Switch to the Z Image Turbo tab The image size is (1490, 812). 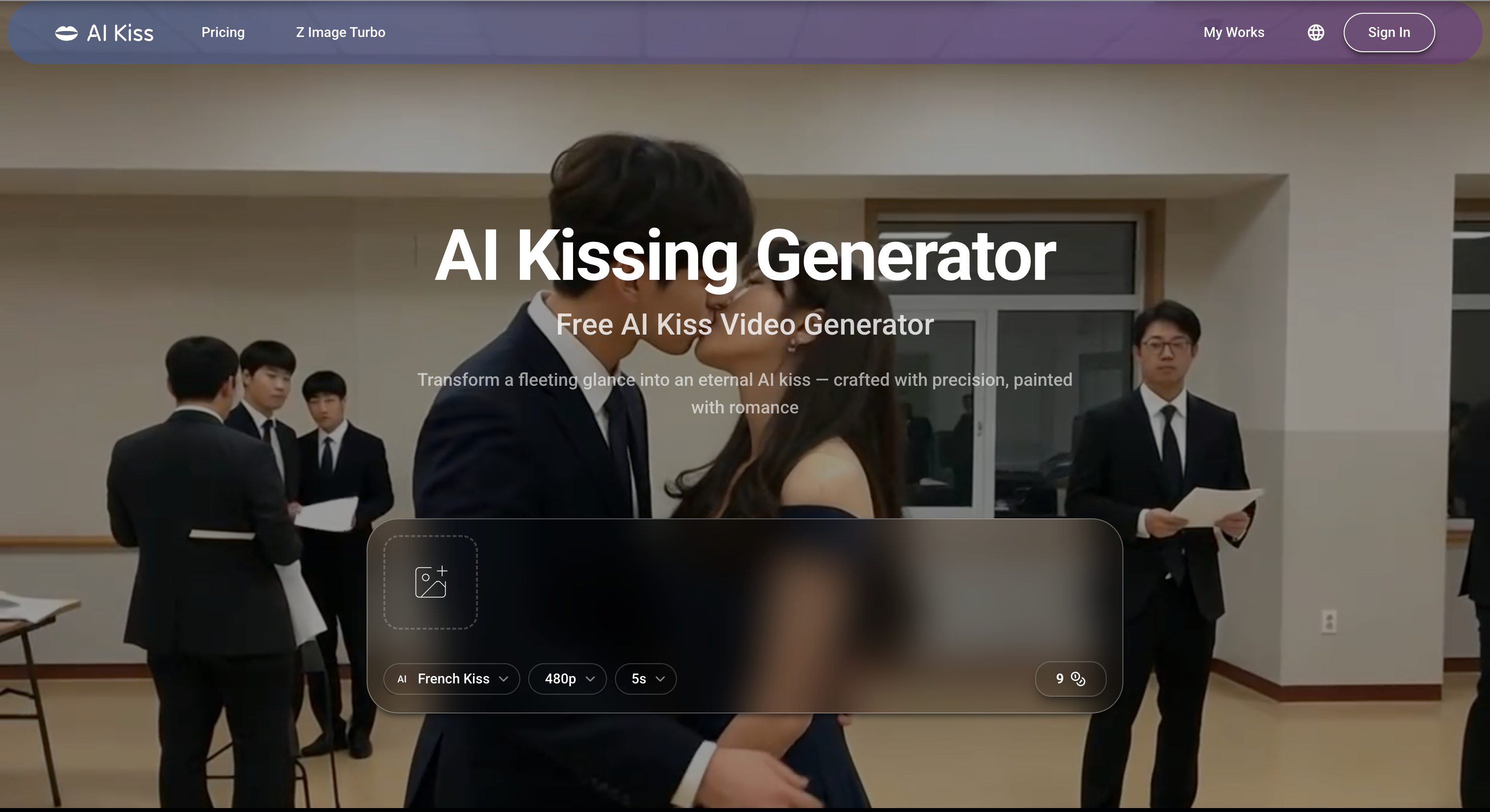pos(340,33)
